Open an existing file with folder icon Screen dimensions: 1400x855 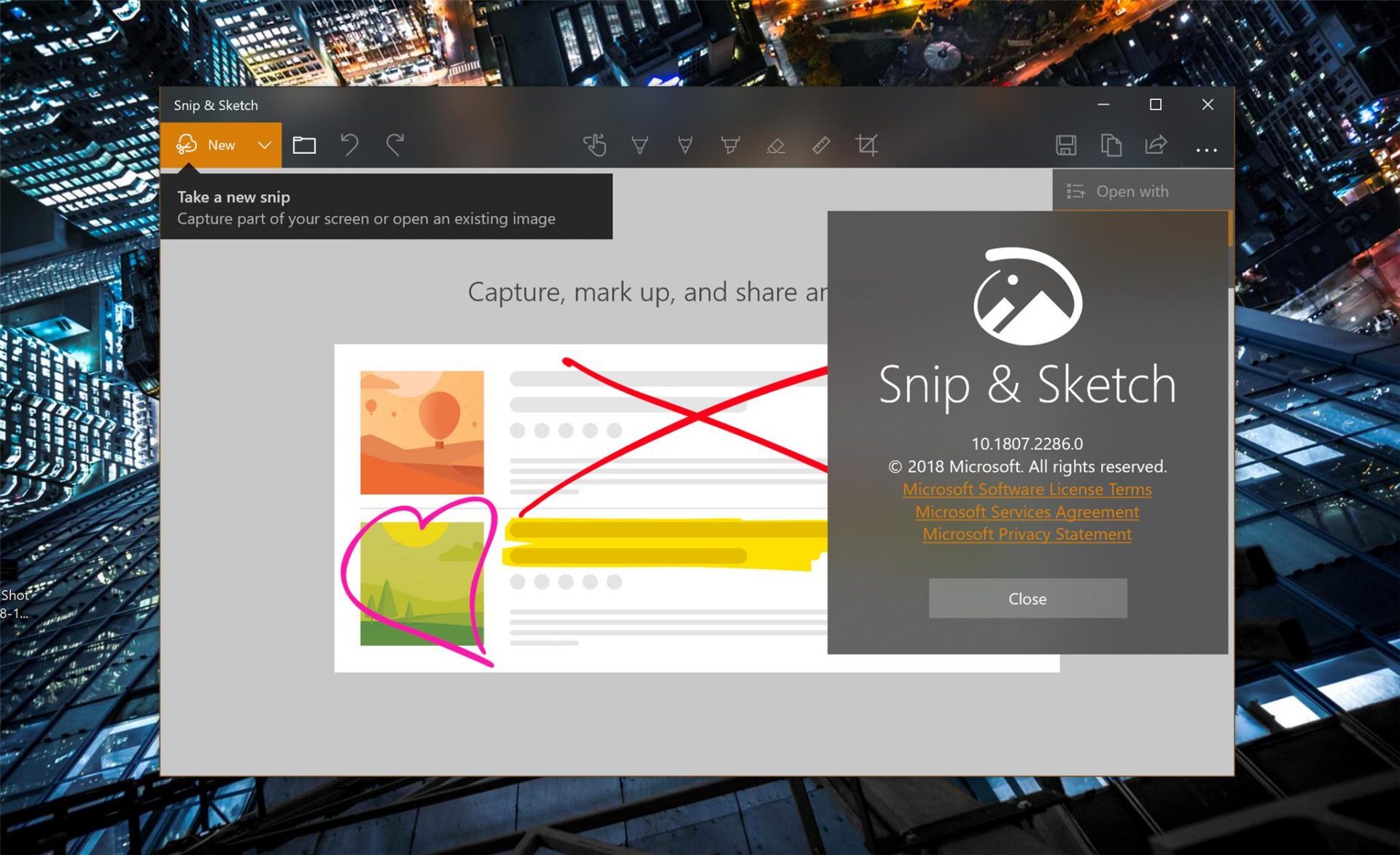pyautogui.click(x=304, y=145)
